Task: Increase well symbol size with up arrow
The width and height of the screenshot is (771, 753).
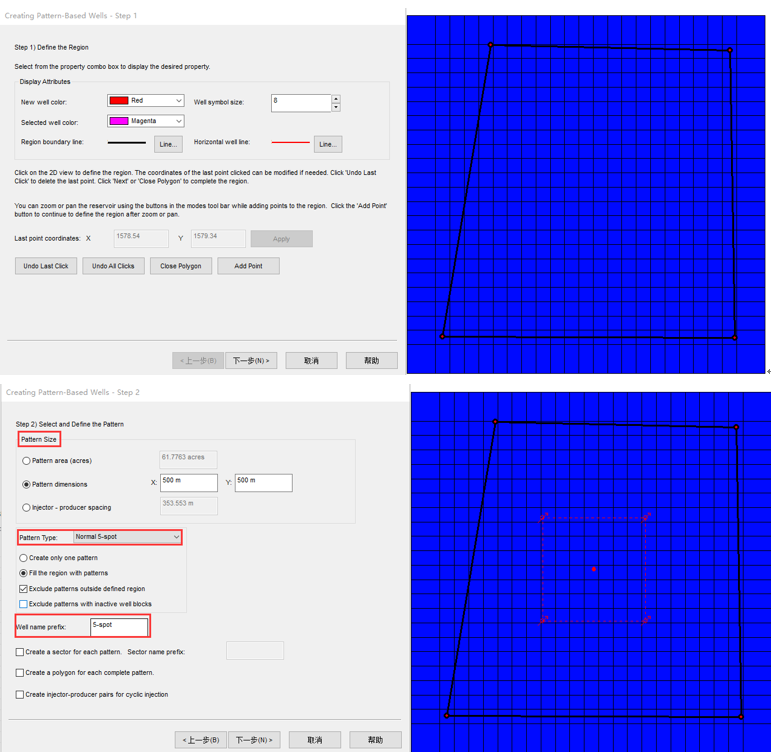Action: tap(336, 99)
